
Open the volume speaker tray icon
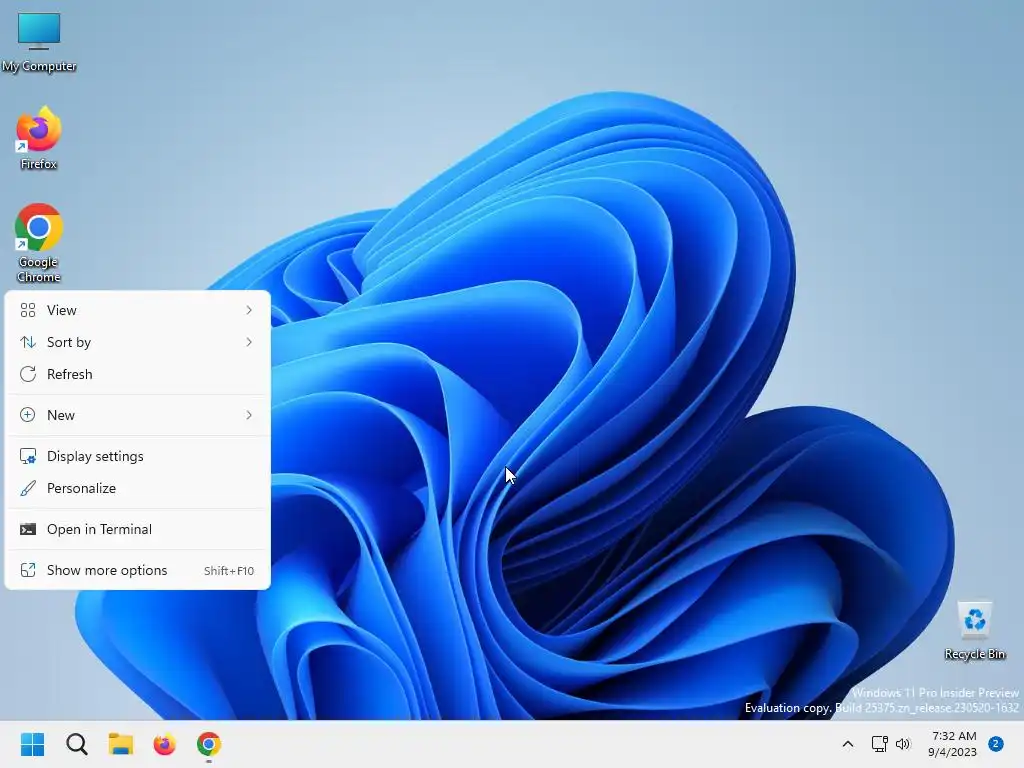[903, 744]
